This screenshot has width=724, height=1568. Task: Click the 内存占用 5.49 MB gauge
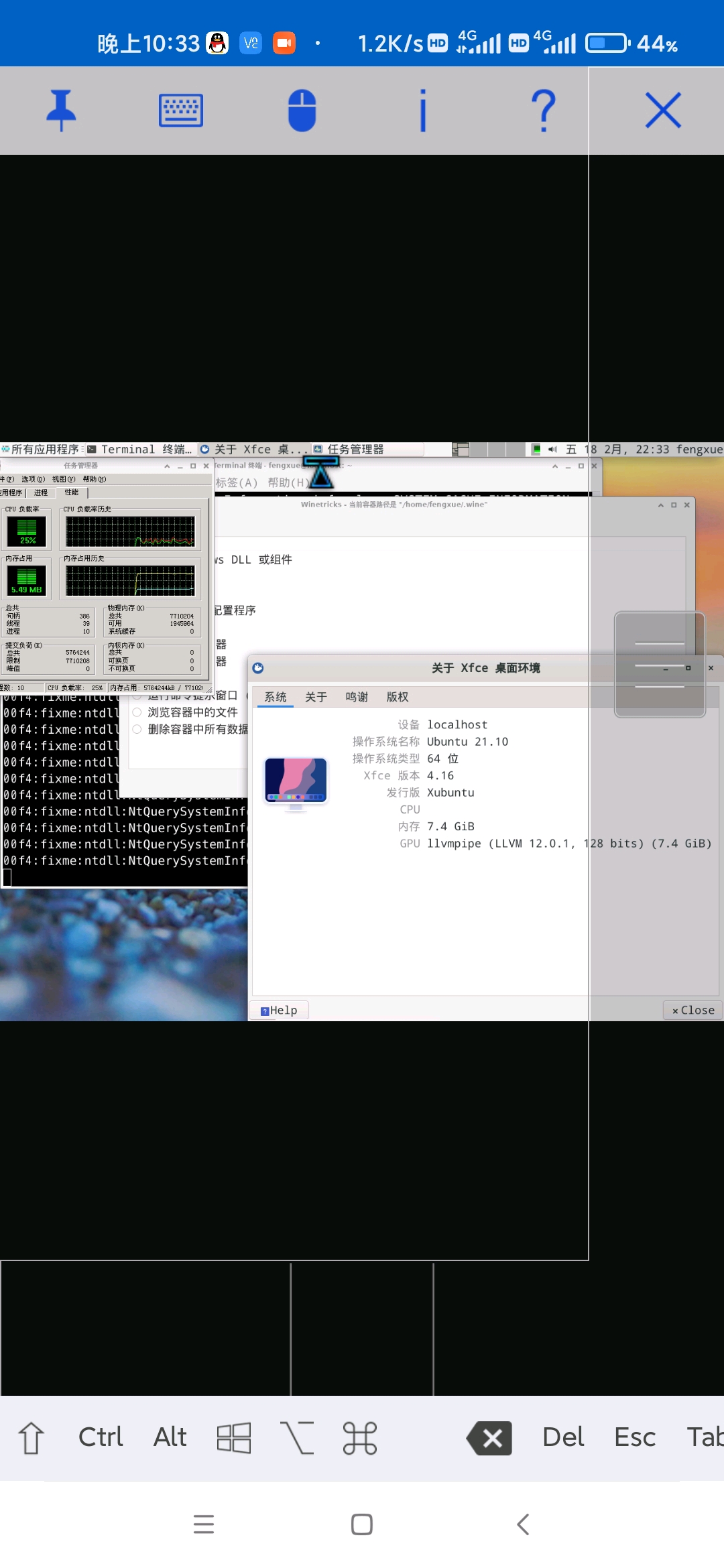[x=27, y=580]
